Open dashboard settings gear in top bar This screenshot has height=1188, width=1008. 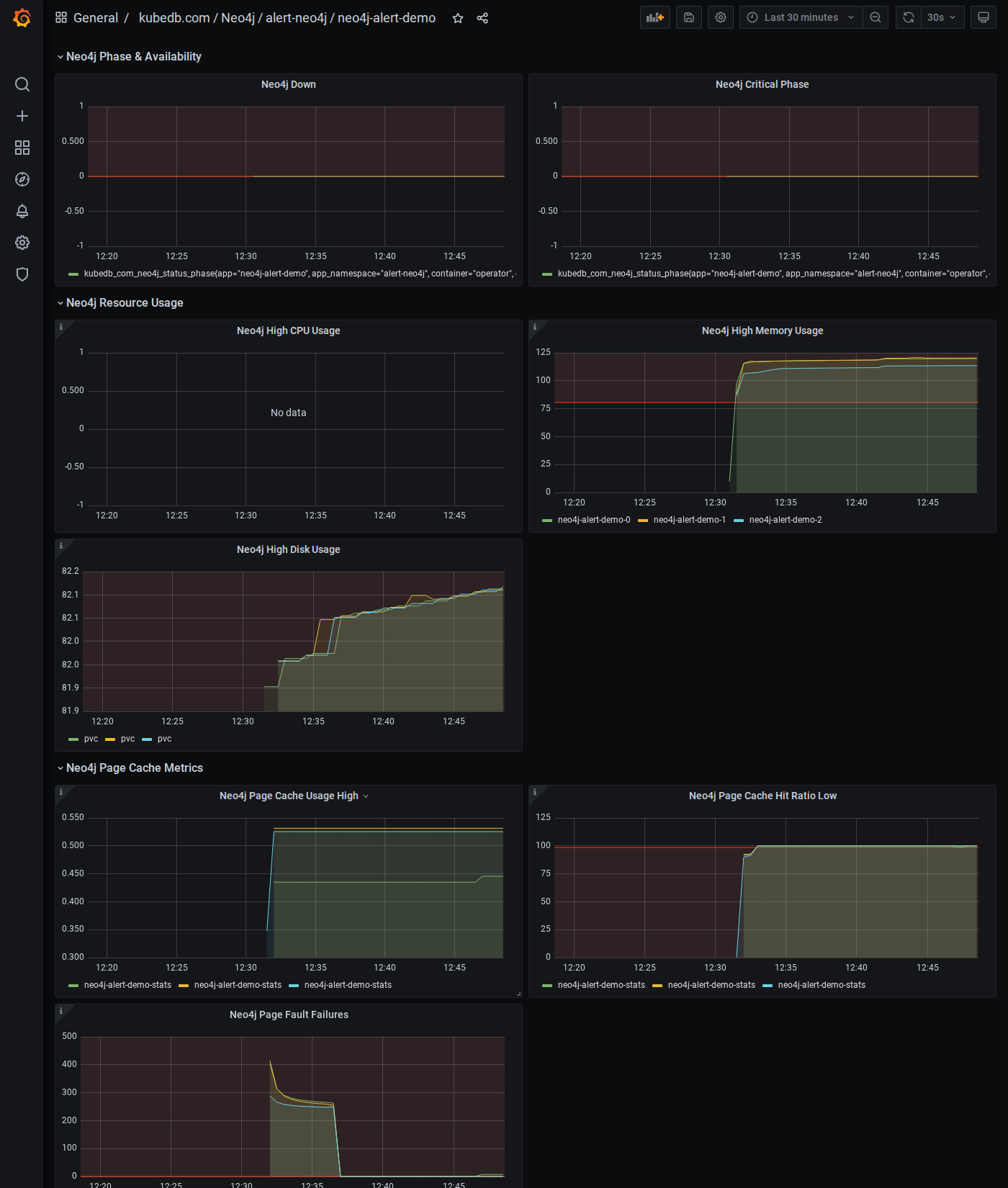click(721, 17)
